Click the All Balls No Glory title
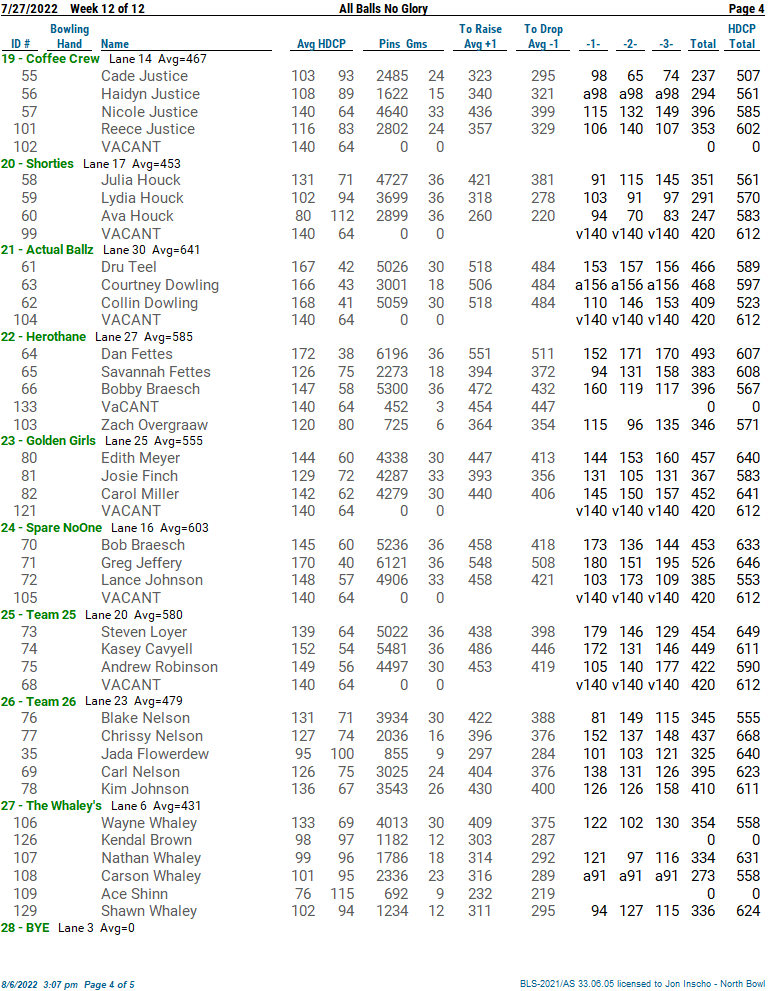Viewport: 768px width, 991px height. (383, 9)
